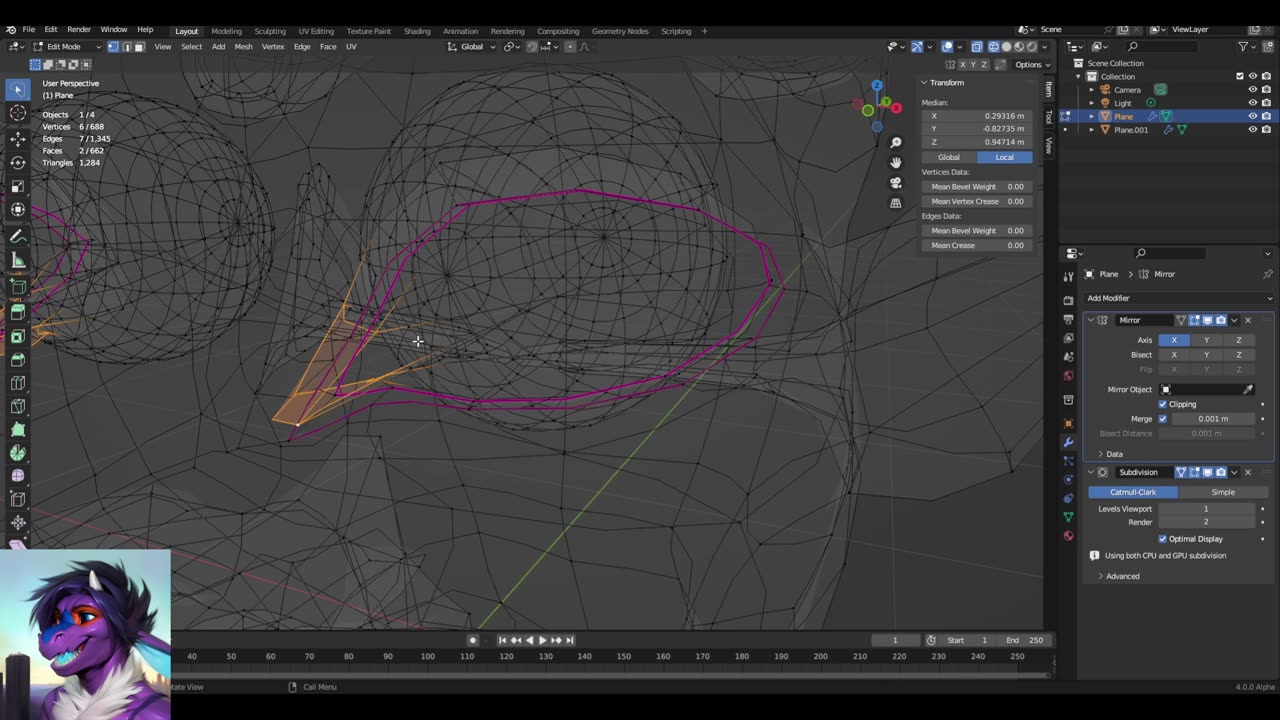Choose Simple subdivision type
Image resolution: width=1280 pixels, height=720 pixels.
point(1223,492)
